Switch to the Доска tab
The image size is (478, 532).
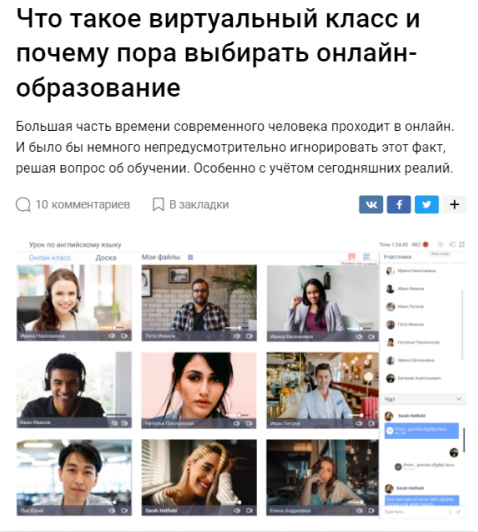tap(106, 258)
